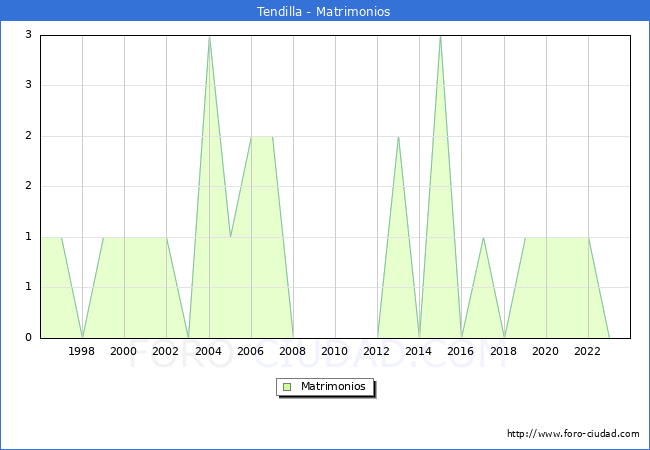Select the 2020 x-axis label
Screen dimensions: 650x450
click(x=545, y=351)
